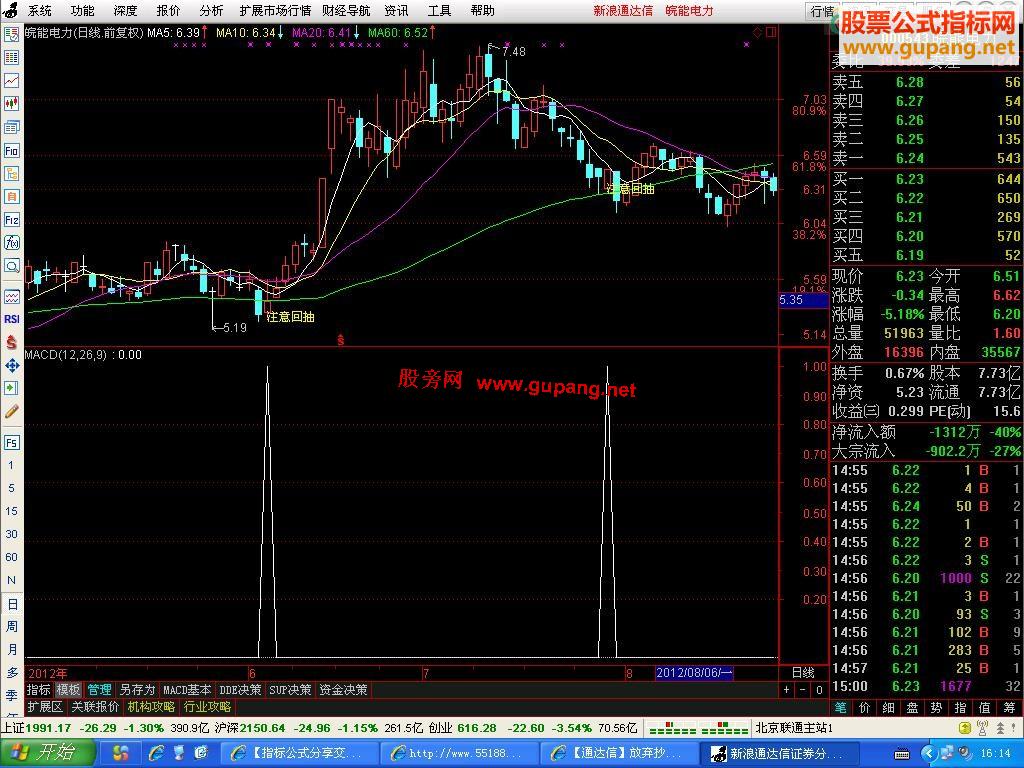
Task: Open the 帮助 menu
Action: 482,10
